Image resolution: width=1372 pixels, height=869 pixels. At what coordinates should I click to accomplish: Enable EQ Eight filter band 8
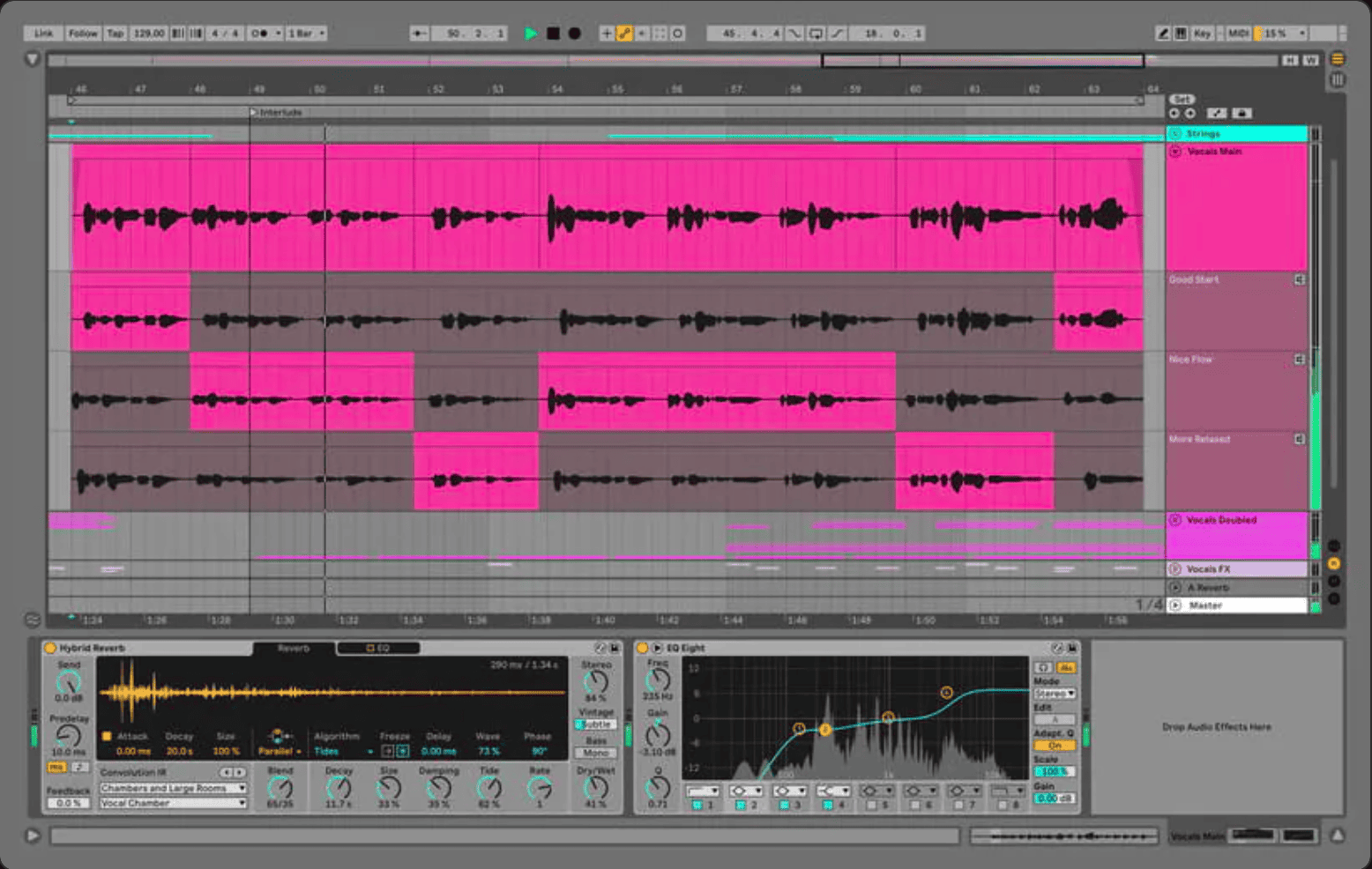(x=1003, y=806)
